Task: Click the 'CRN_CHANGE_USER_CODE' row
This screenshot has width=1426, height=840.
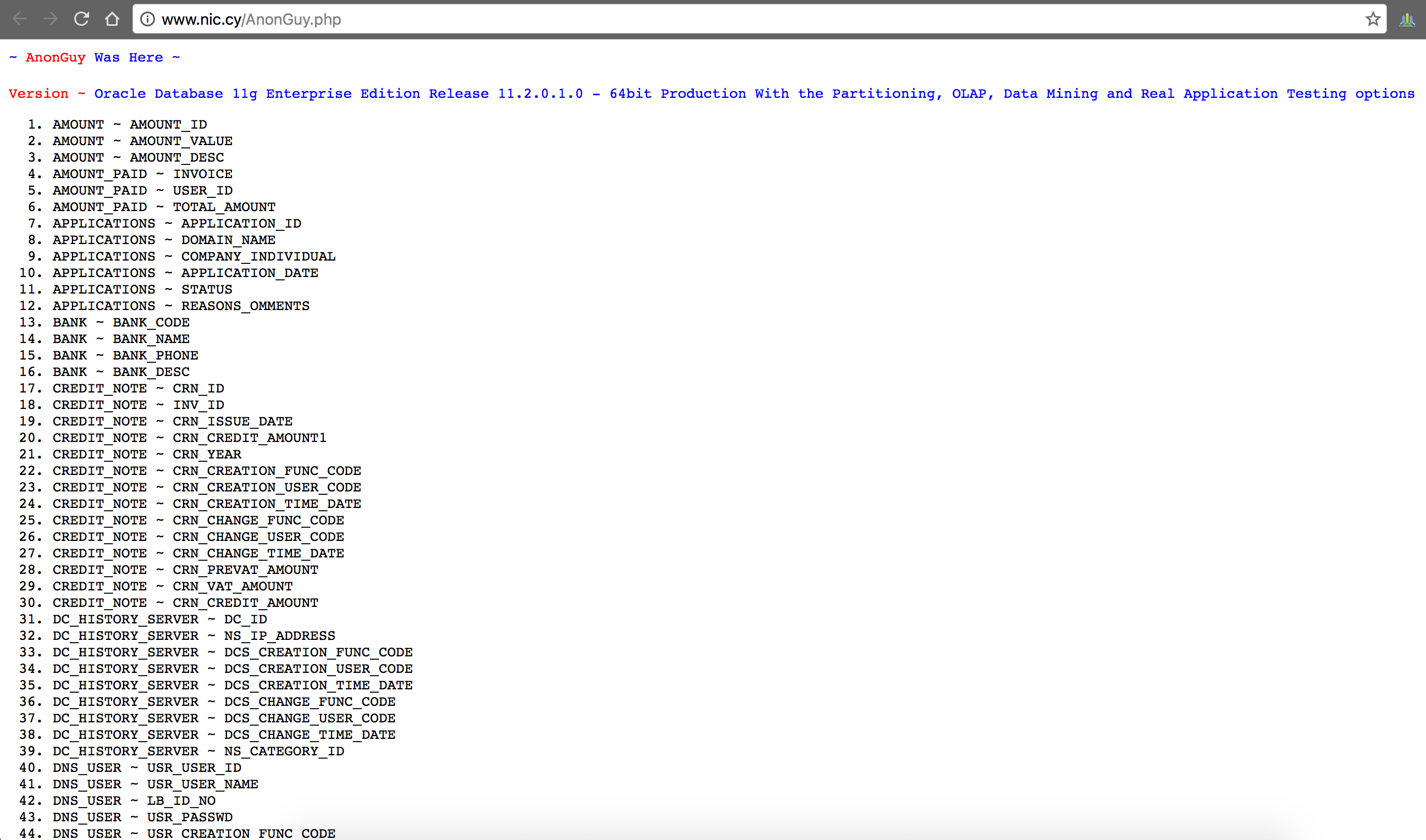Action: [x=198, y=537]
